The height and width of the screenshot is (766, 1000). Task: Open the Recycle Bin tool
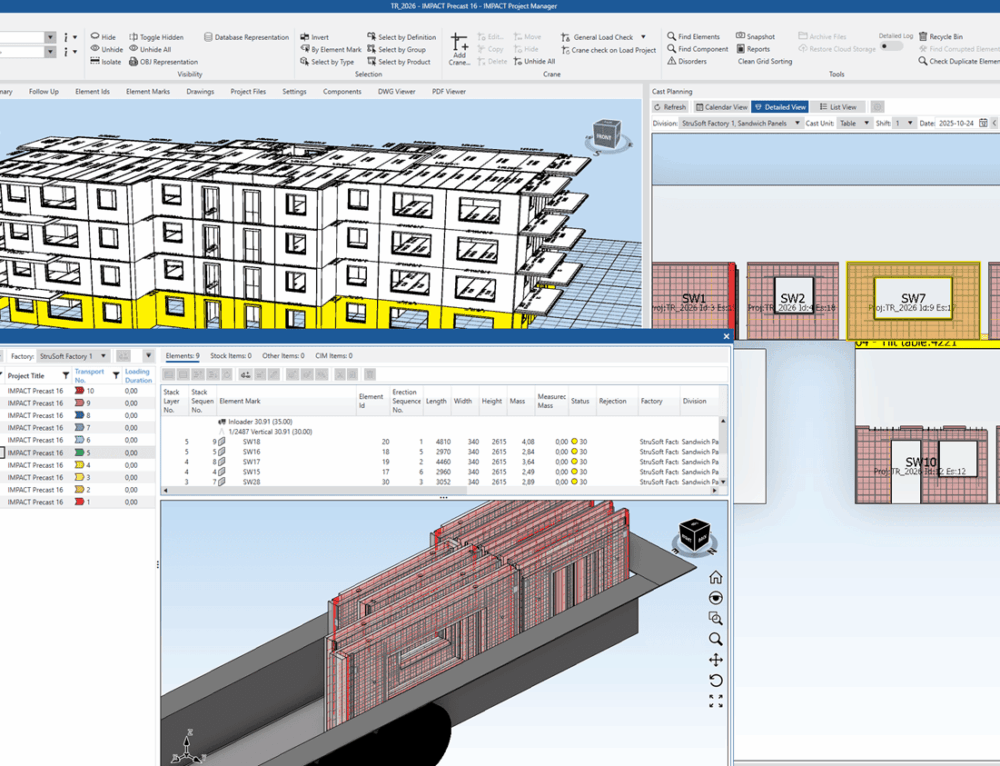941,36
